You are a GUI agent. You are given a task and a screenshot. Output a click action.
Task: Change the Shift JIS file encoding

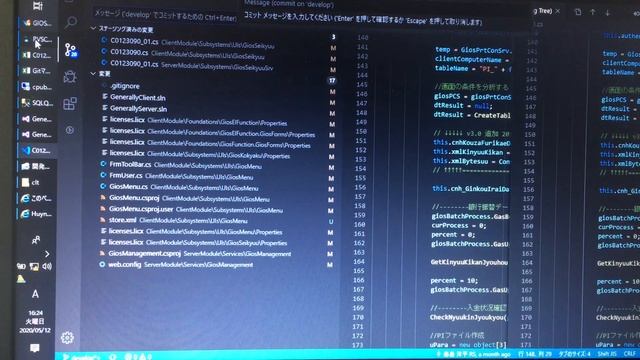click(607, 353)
